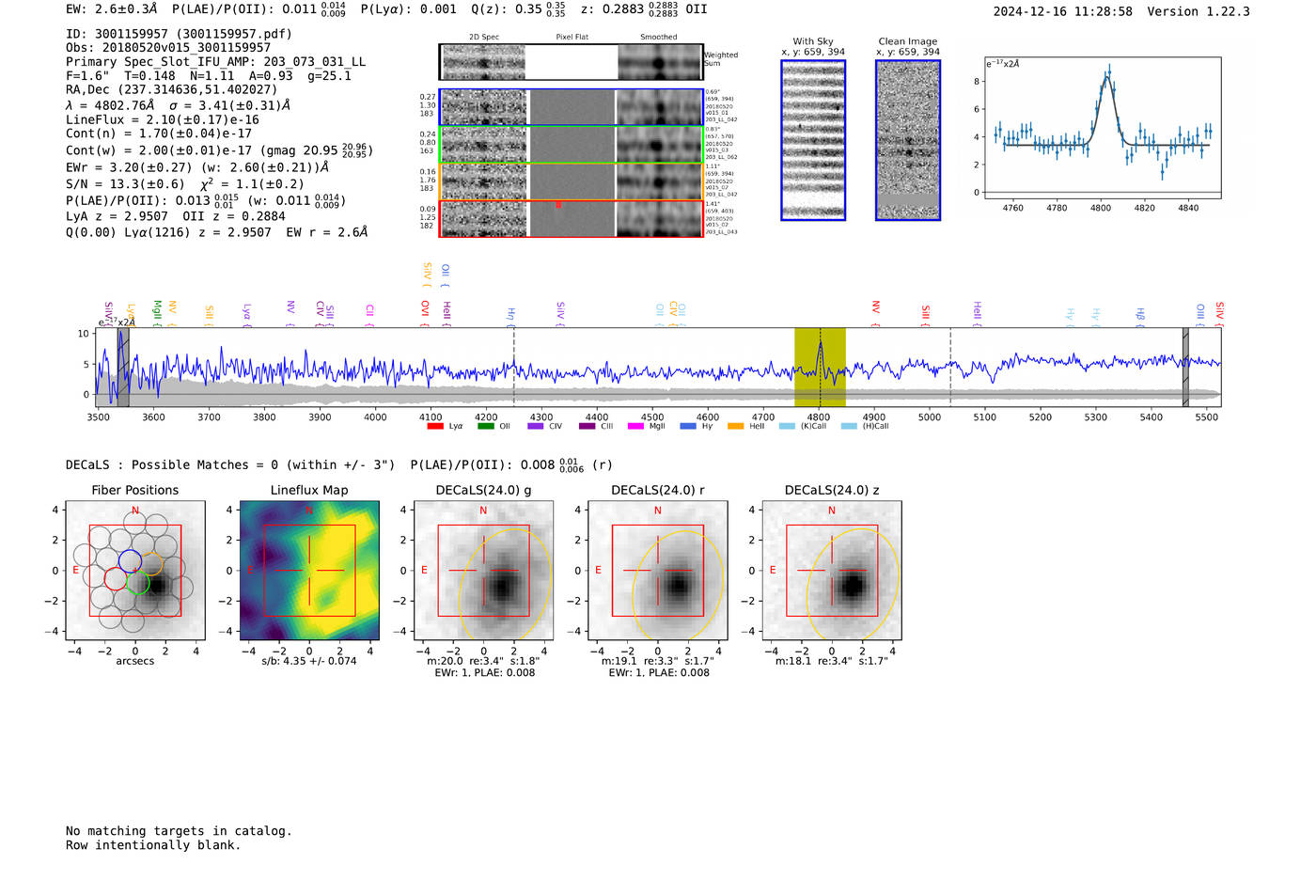
Task: Click the red OVI line label
Action: (425, 314)
